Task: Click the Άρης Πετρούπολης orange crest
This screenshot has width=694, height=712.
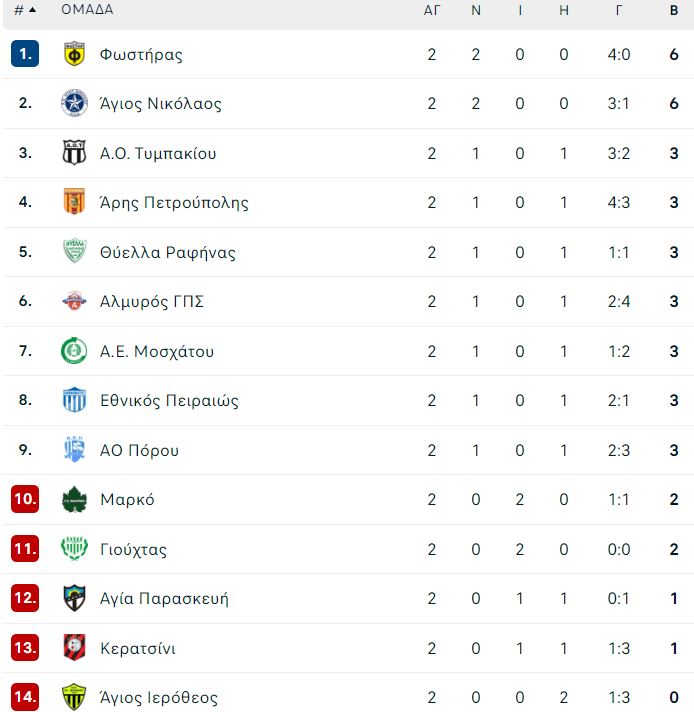Action: pyautogui.click(x=74, y=202)
